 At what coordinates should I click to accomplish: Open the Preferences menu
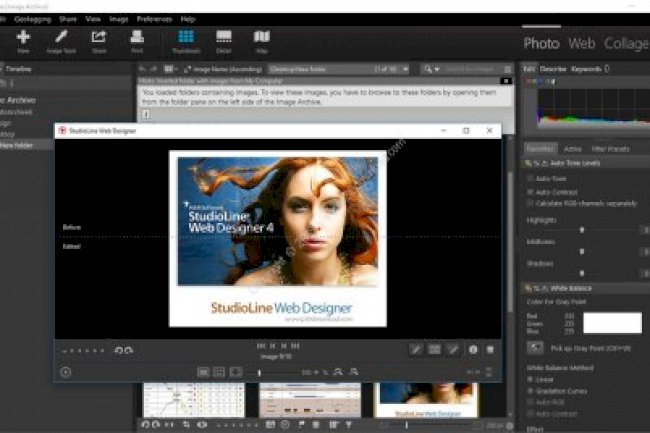[x=154, y=19]
